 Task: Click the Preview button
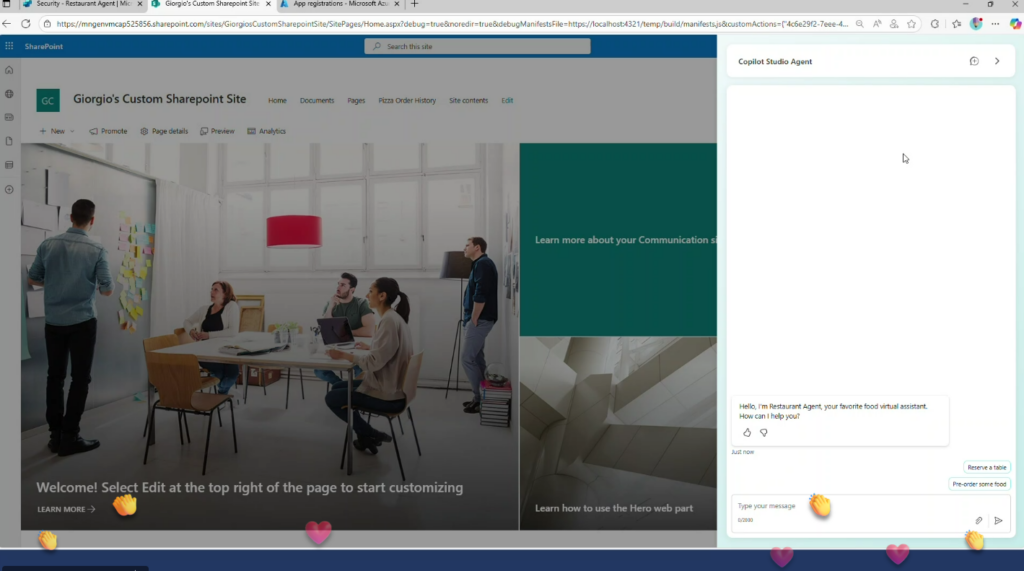[x=217, y=131]
